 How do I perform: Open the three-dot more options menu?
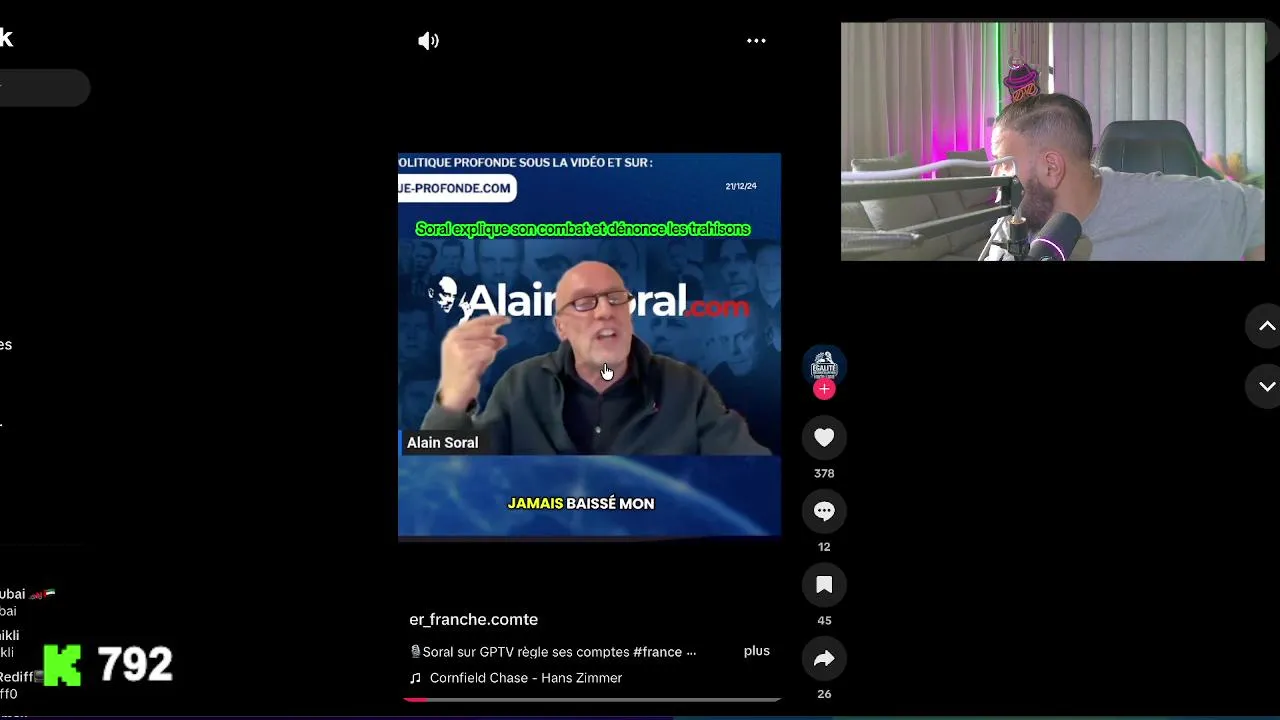[x=756, y=41]
